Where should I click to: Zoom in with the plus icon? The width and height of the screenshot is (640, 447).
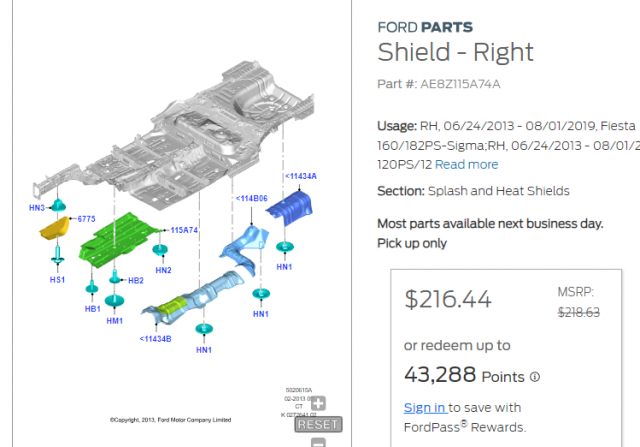click(318, 403)
